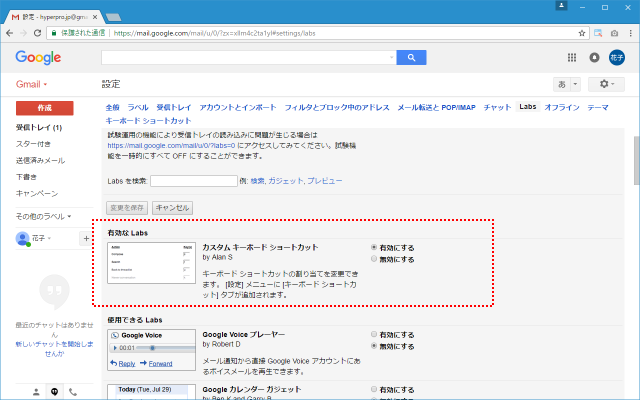The height and width of the screenshot is (400, 640).
Task: Open メール転送と POP/IMAP tab
Action: point(437,107)
